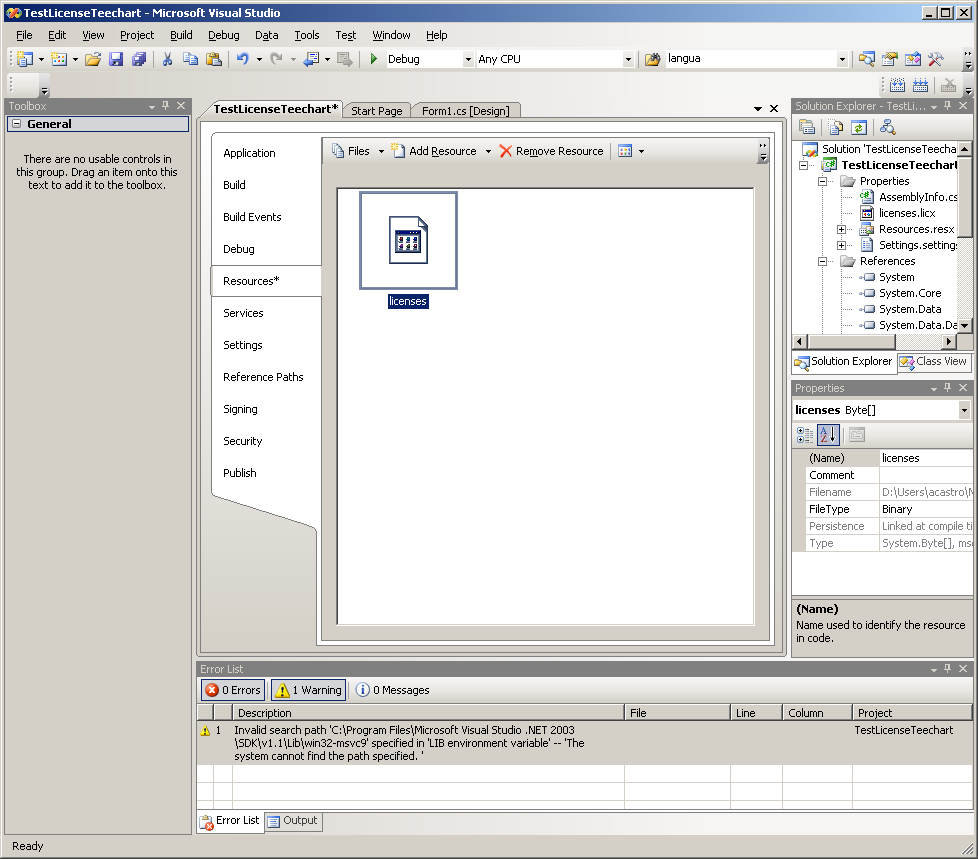The width and height of the screenshot is (978, 859).
Task: Open the Debug configuration dropdown
Action: [x=468, y=59]
